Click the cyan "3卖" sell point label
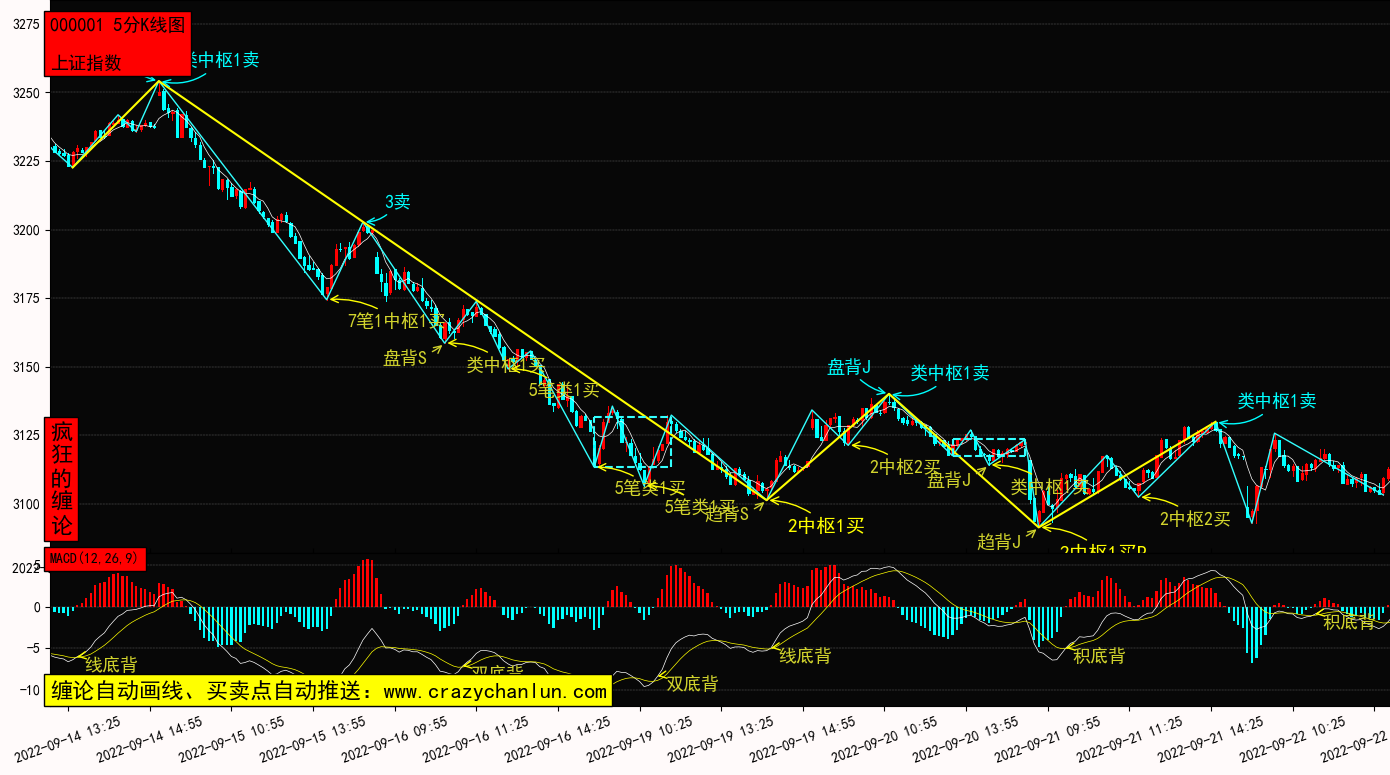The width and height of the screenshot is (1390, 775). click(x=397, y=202)
